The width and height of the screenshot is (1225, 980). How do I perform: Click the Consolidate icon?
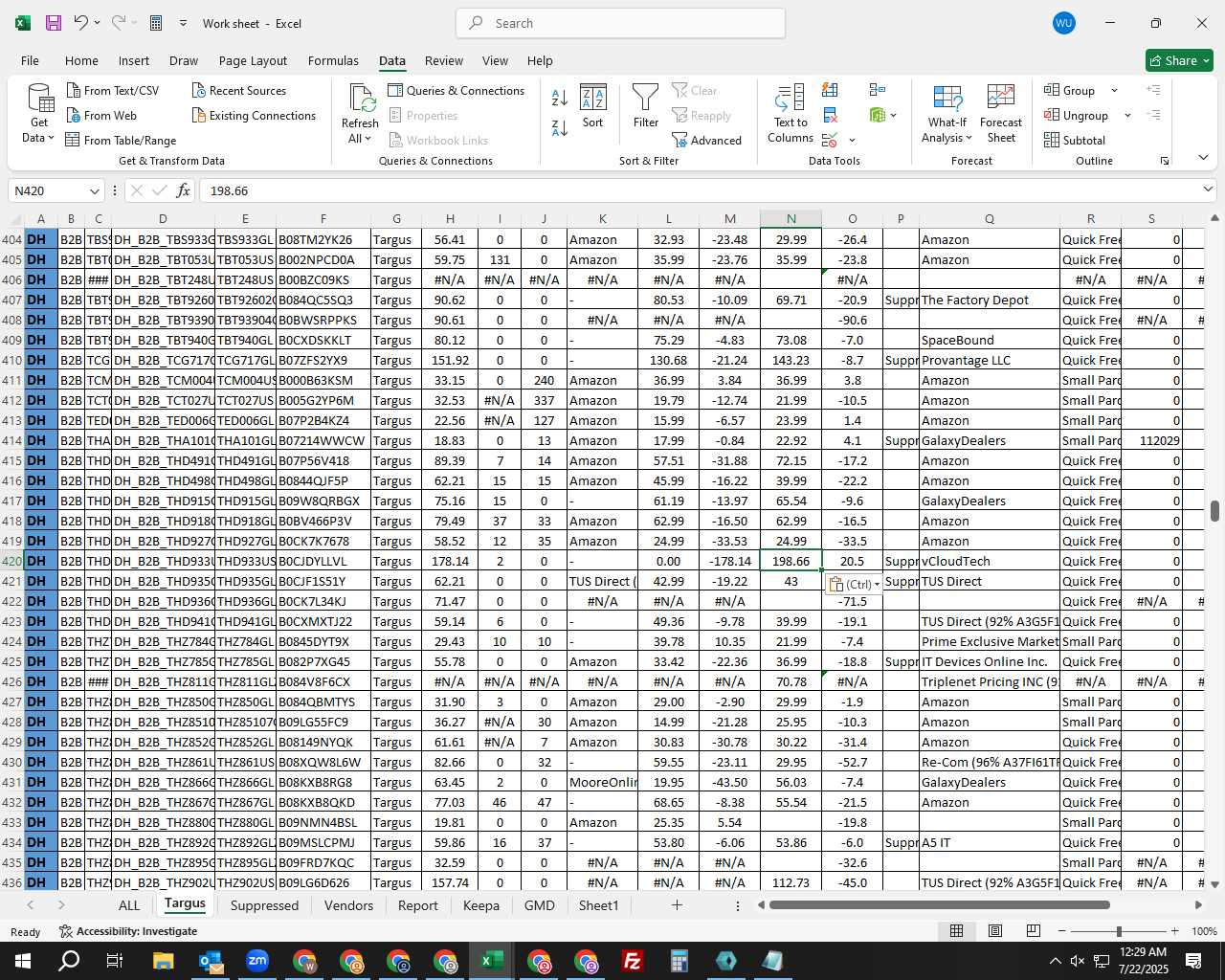878,90
